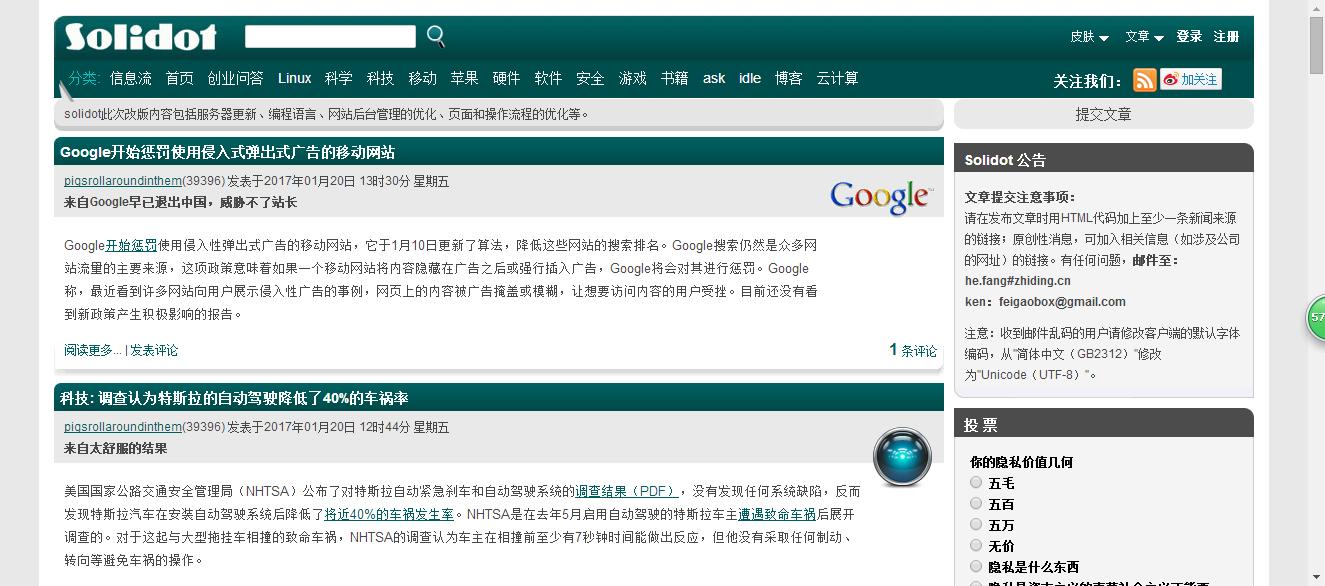Choose the 五万 radio button

[976, 524]
